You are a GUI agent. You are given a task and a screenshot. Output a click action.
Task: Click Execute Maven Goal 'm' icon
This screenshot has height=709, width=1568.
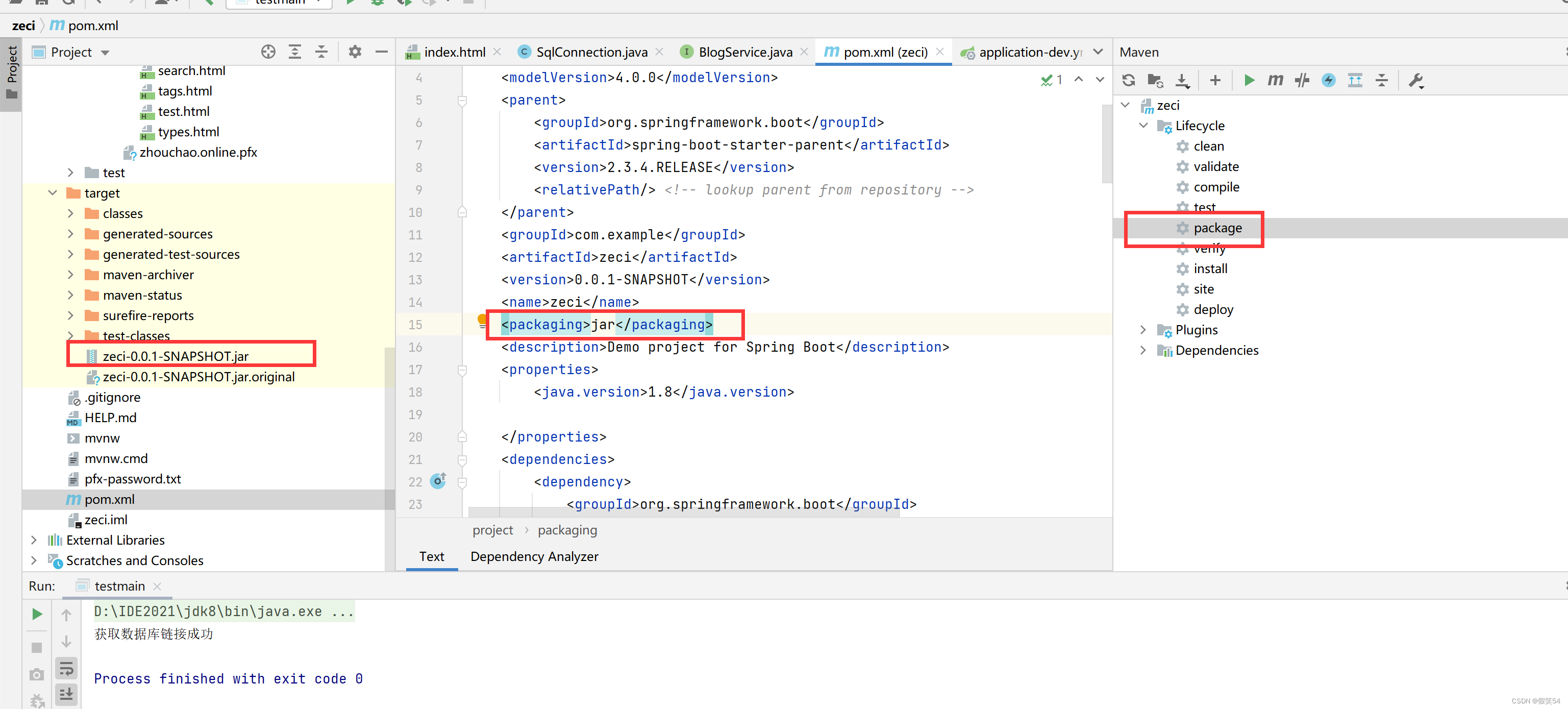point(1275,81)
